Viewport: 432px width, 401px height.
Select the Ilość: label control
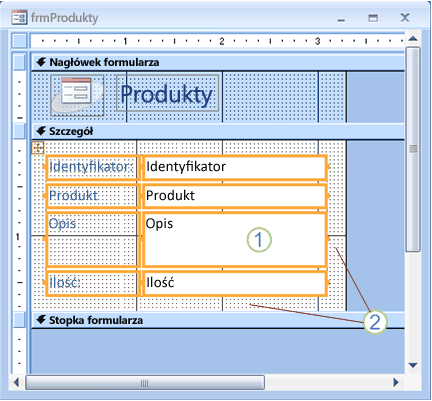[91, 283]
